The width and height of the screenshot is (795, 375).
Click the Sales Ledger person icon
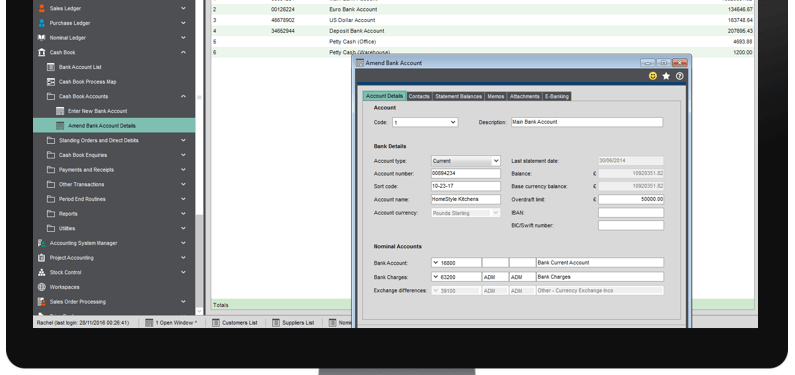tap(42, 8)
